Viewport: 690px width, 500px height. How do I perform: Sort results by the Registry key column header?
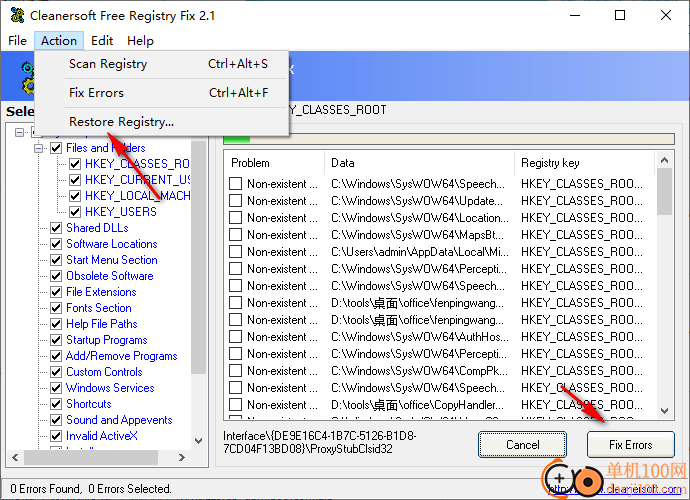pos(585,163)
